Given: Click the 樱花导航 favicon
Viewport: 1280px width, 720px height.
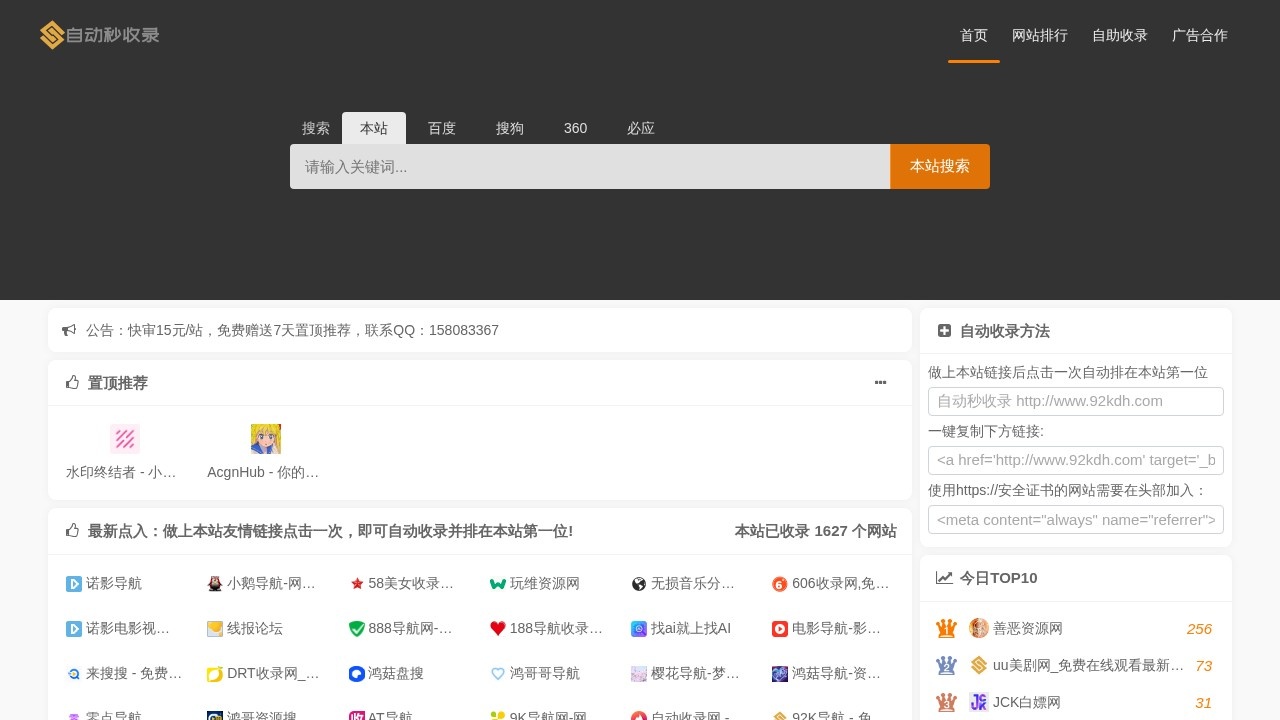Looking at the screenshot, I should click(x=639, y=674).
